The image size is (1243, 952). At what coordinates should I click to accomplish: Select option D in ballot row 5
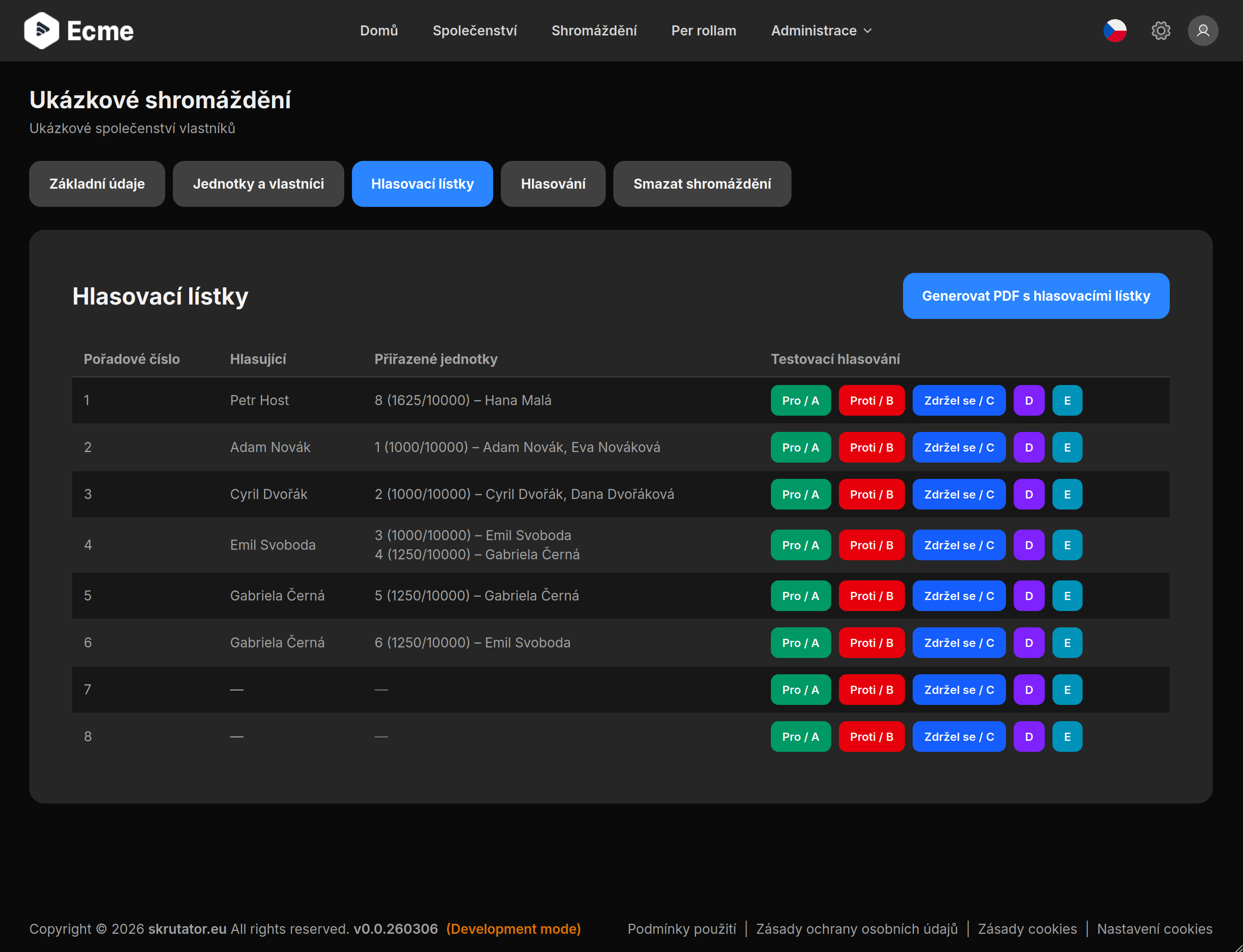1029,596
